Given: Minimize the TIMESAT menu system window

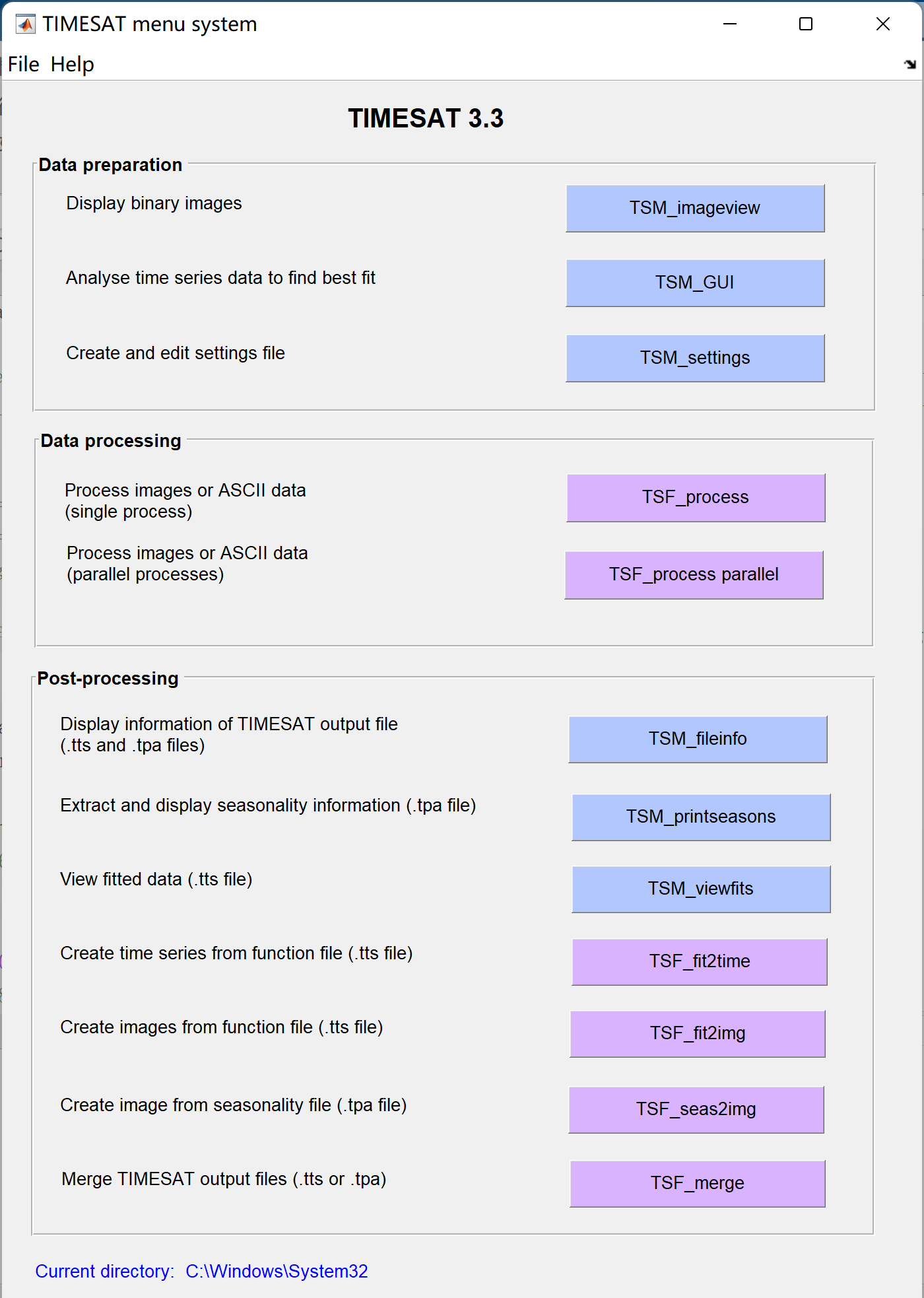Looking at the screenshot, I should pos(730,24).
